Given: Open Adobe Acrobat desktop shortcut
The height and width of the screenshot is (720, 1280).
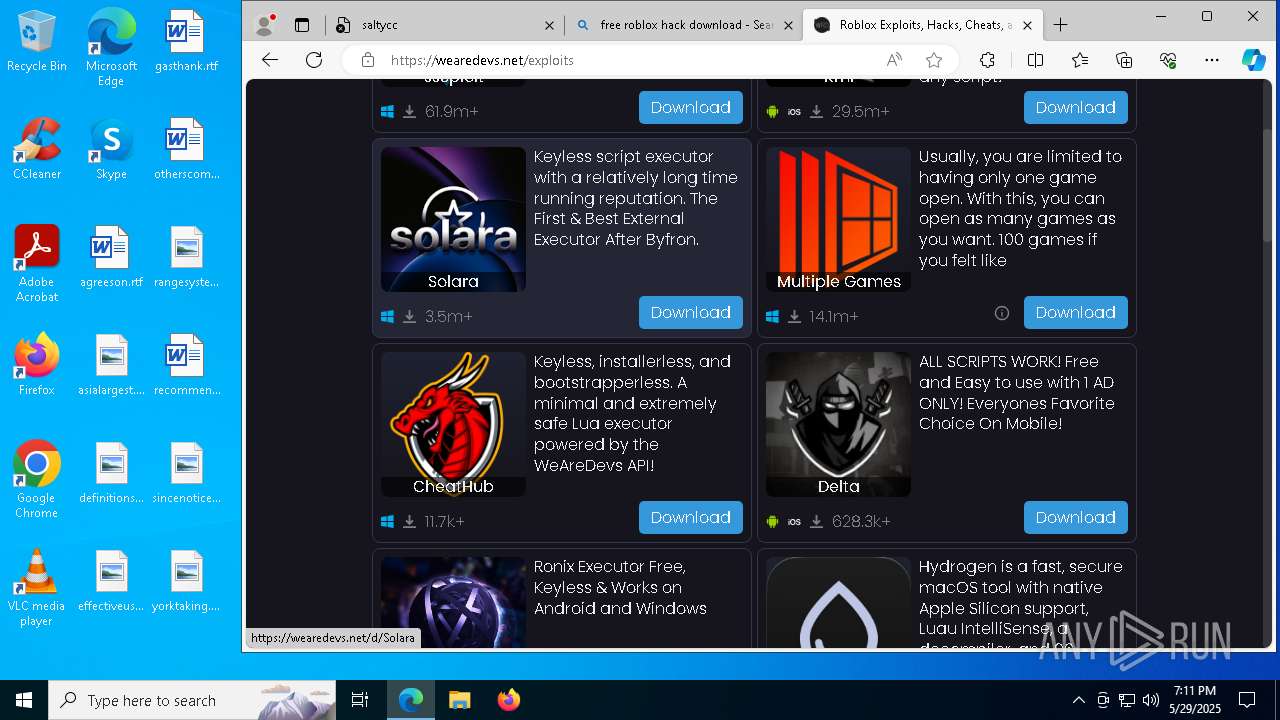Looking at the screenshot, I should pyautogui.click(x=37, y=264).
